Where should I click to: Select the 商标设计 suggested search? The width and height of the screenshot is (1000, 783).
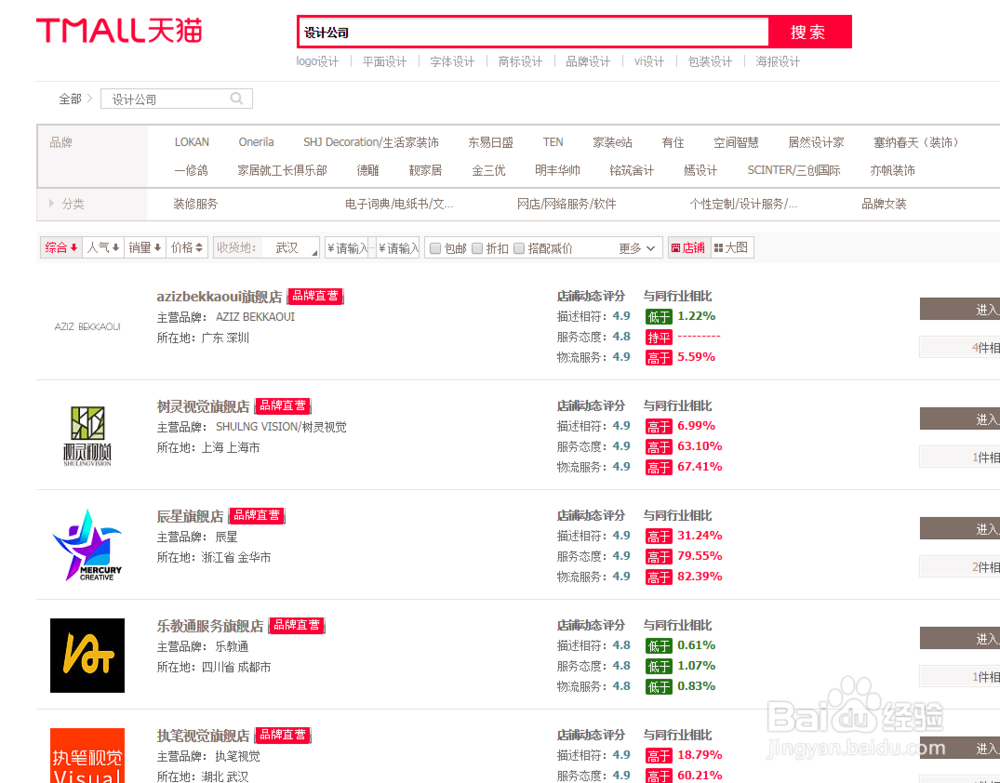(520, 61)
